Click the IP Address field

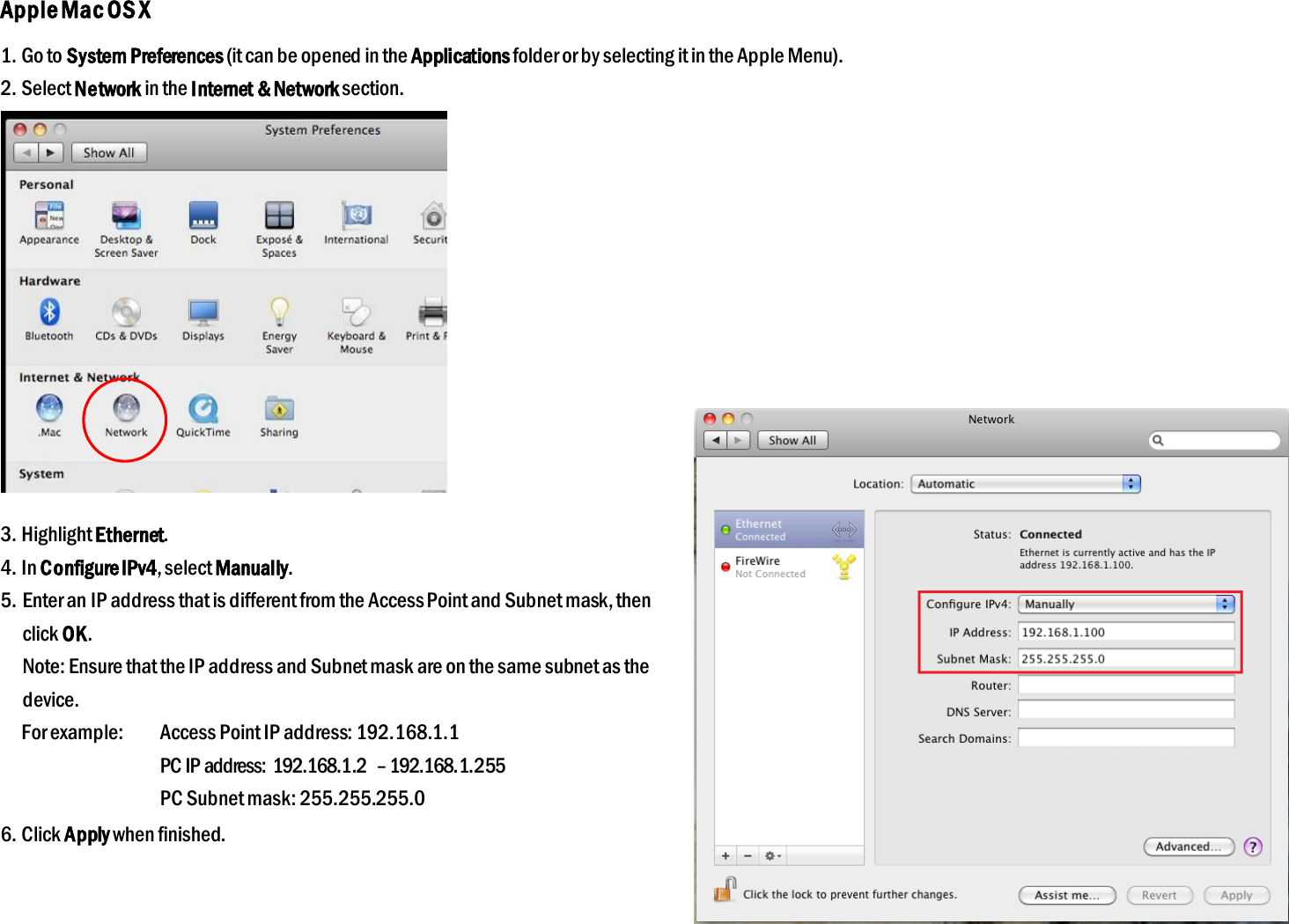coord(1126,632)
